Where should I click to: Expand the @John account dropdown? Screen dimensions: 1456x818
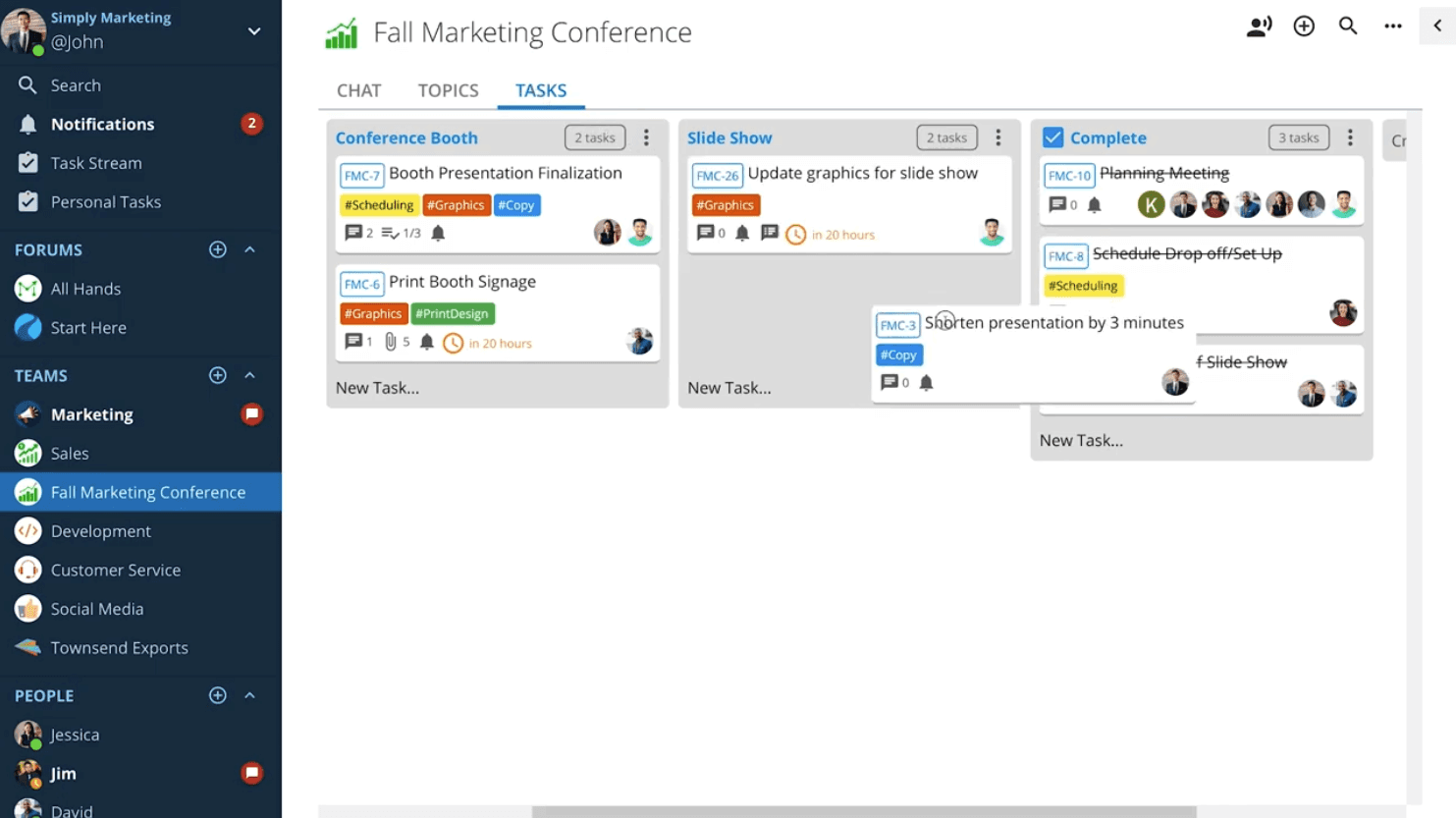[x=253, y=30]
